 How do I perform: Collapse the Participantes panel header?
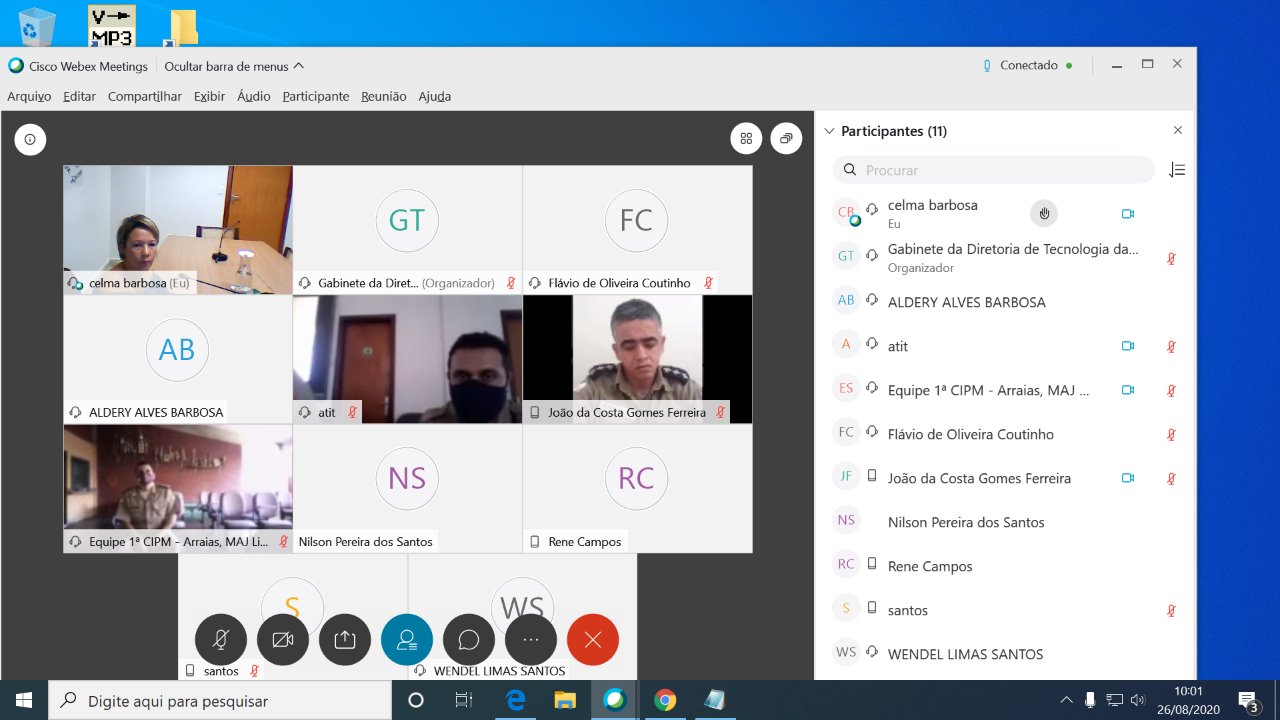pos(829,131)
